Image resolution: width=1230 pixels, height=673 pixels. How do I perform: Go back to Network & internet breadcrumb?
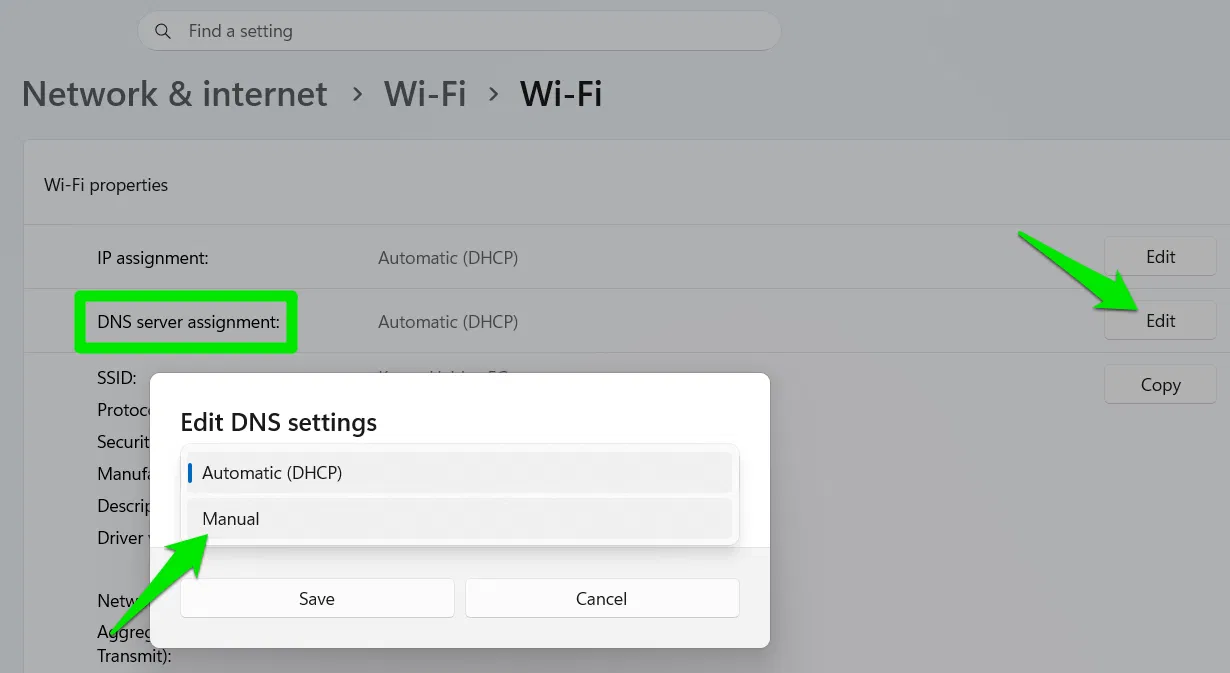pyautogui.click(x=175, y=95)
